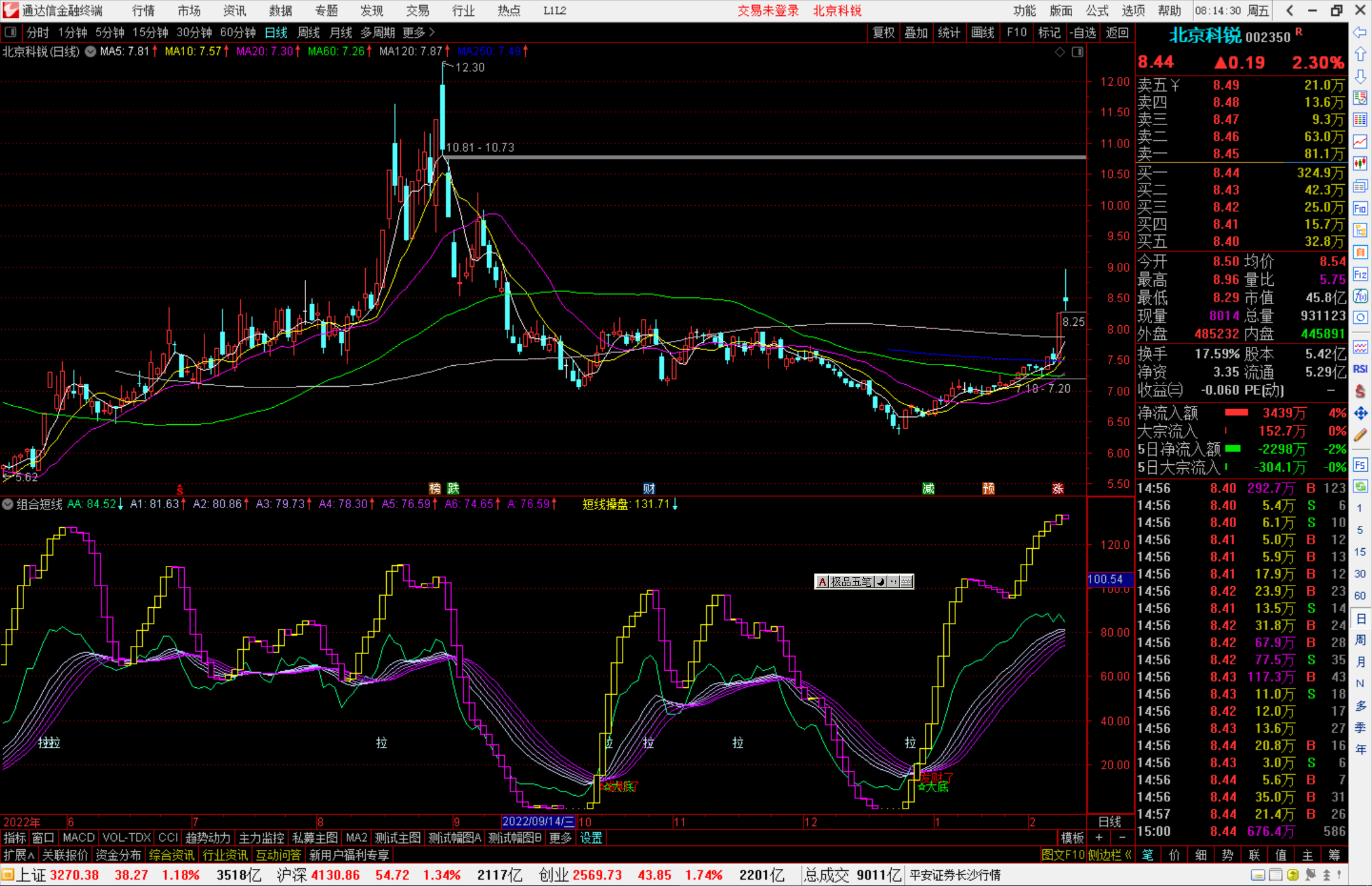Click the back arrow icon in right sidebar
Screen dimensions: 1372x886
(x=1360, y=32)
